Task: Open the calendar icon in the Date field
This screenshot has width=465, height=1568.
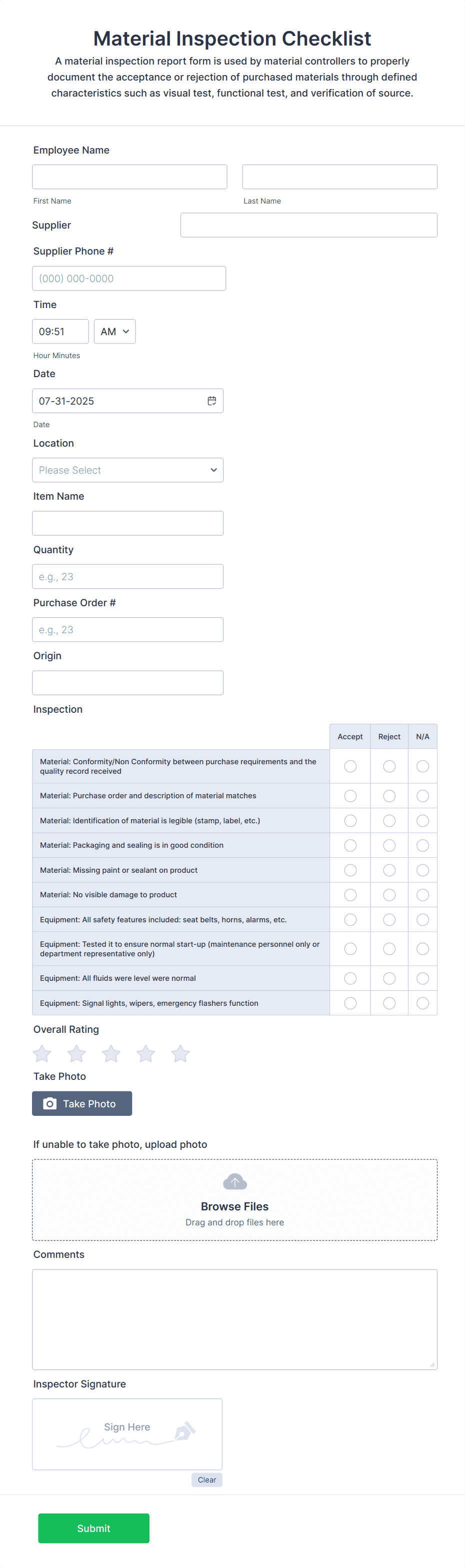Action: (x=212, y=401)
